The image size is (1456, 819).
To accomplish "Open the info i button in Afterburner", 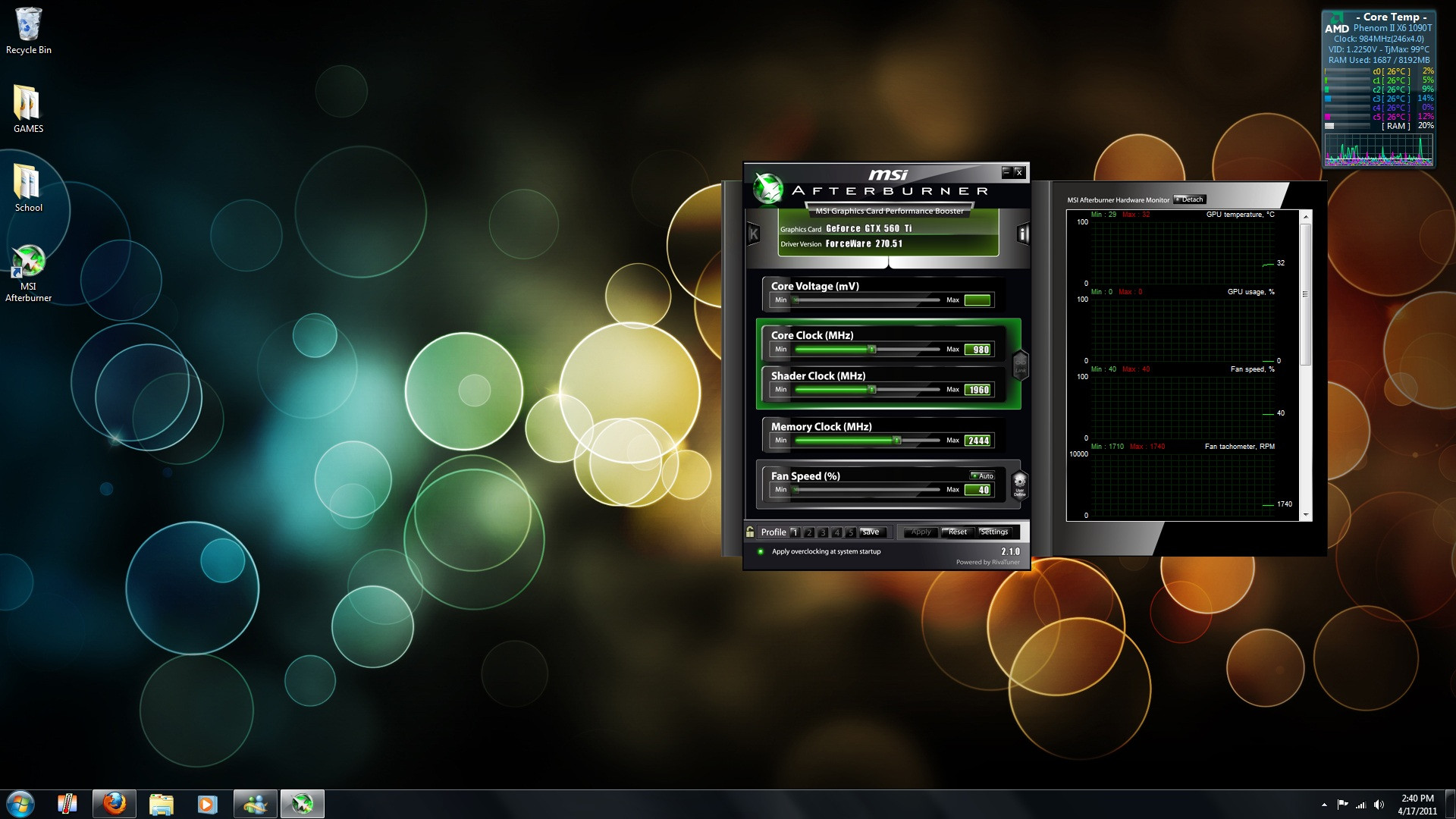I will click(1022, 234).
